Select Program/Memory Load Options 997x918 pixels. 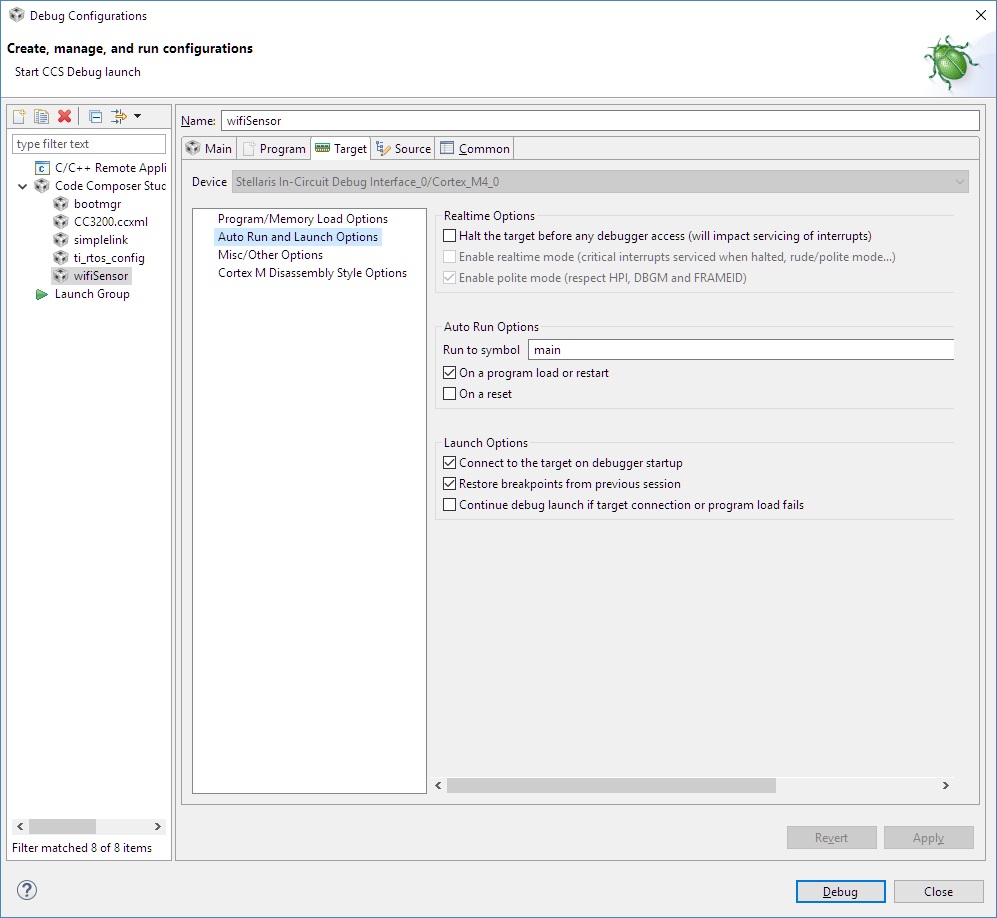pyautogui.click(x=303, y=219)
